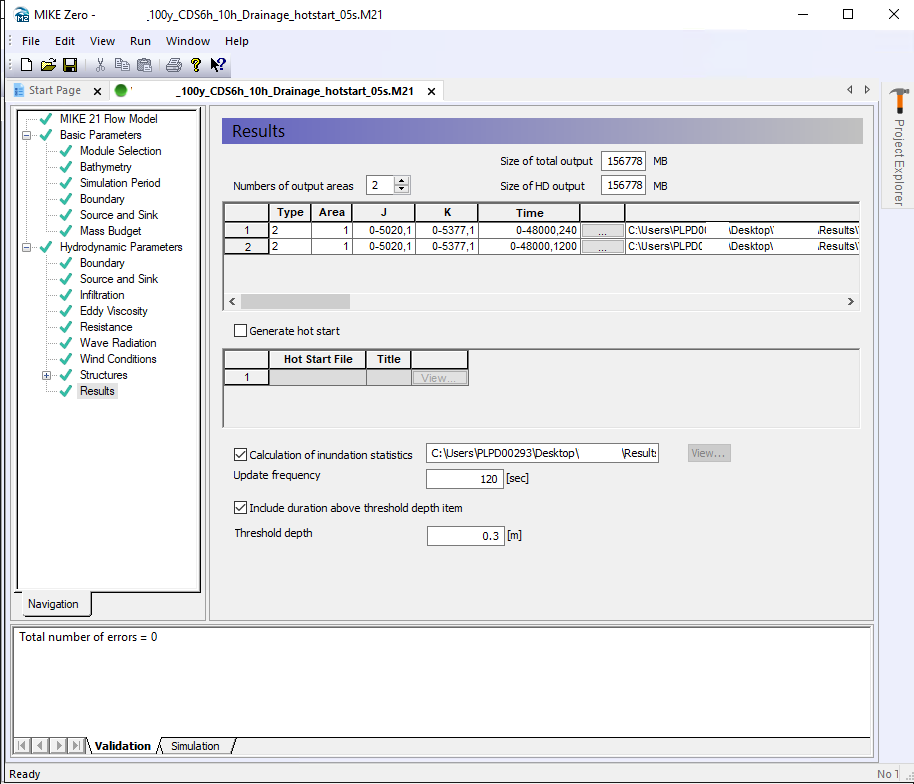Open the Run menu

(140, 41)
